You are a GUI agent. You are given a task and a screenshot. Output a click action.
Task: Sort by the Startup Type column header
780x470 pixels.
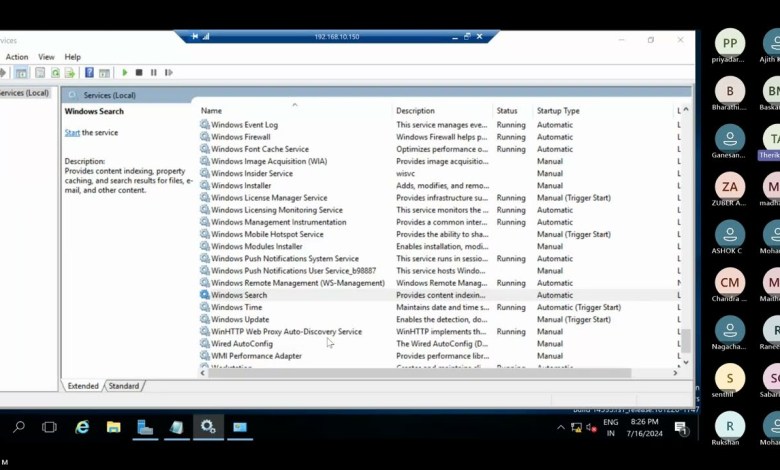tap(558, 110)
